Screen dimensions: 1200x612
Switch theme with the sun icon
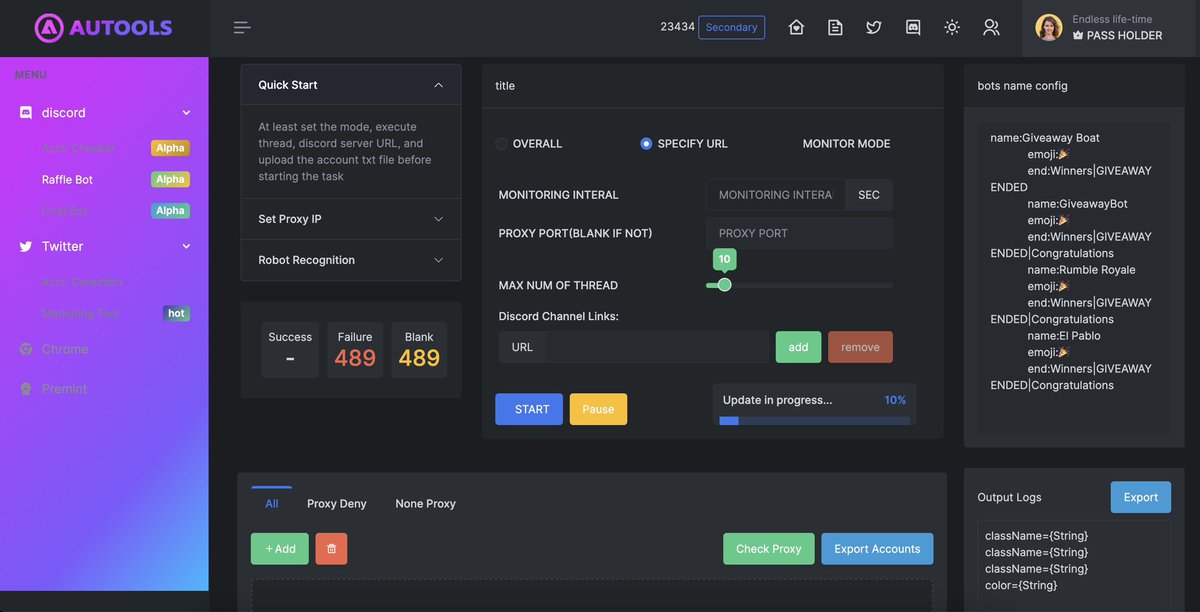click(x=952, y=28)
